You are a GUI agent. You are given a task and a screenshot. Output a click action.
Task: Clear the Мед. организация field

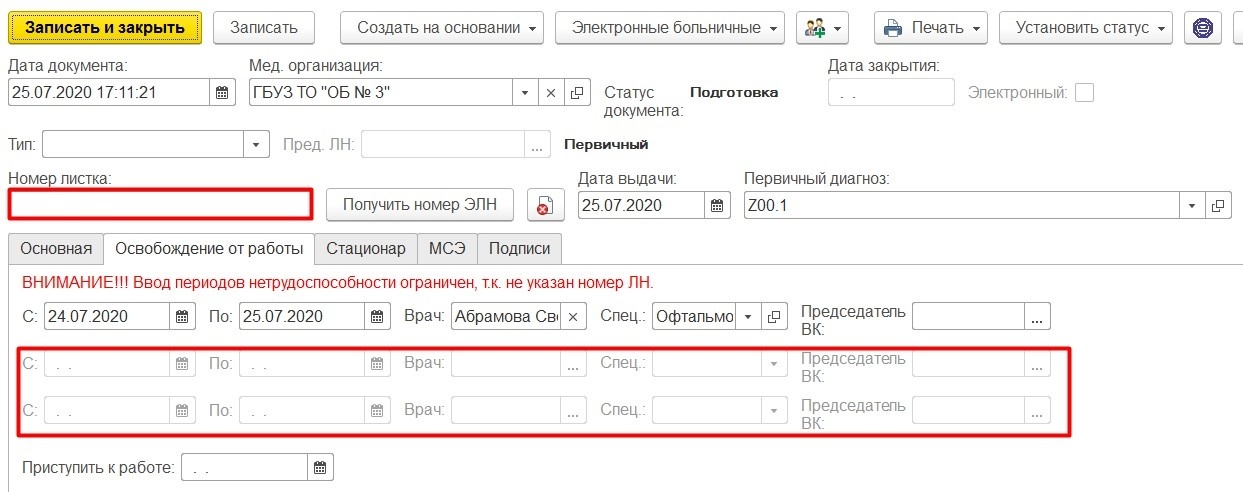[x=551, y=93]
